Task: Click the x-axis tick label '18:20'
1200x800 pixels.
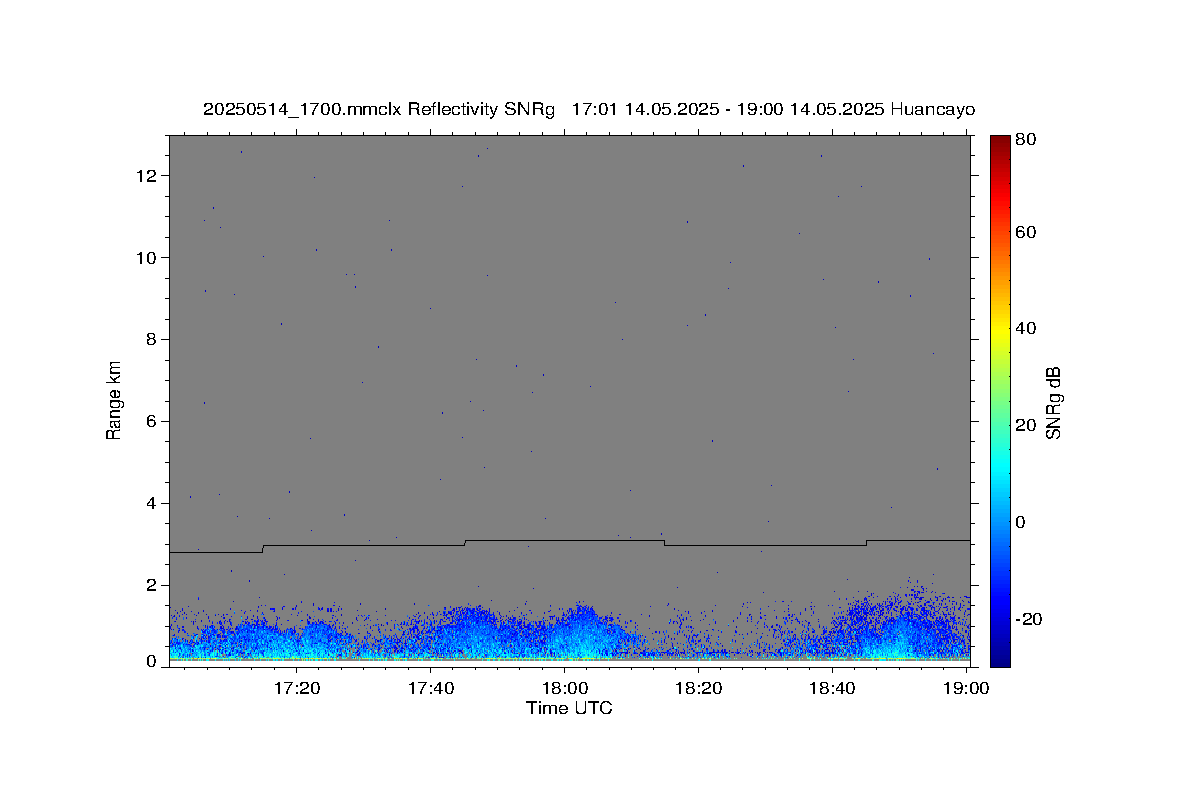Action: (698, 688)
